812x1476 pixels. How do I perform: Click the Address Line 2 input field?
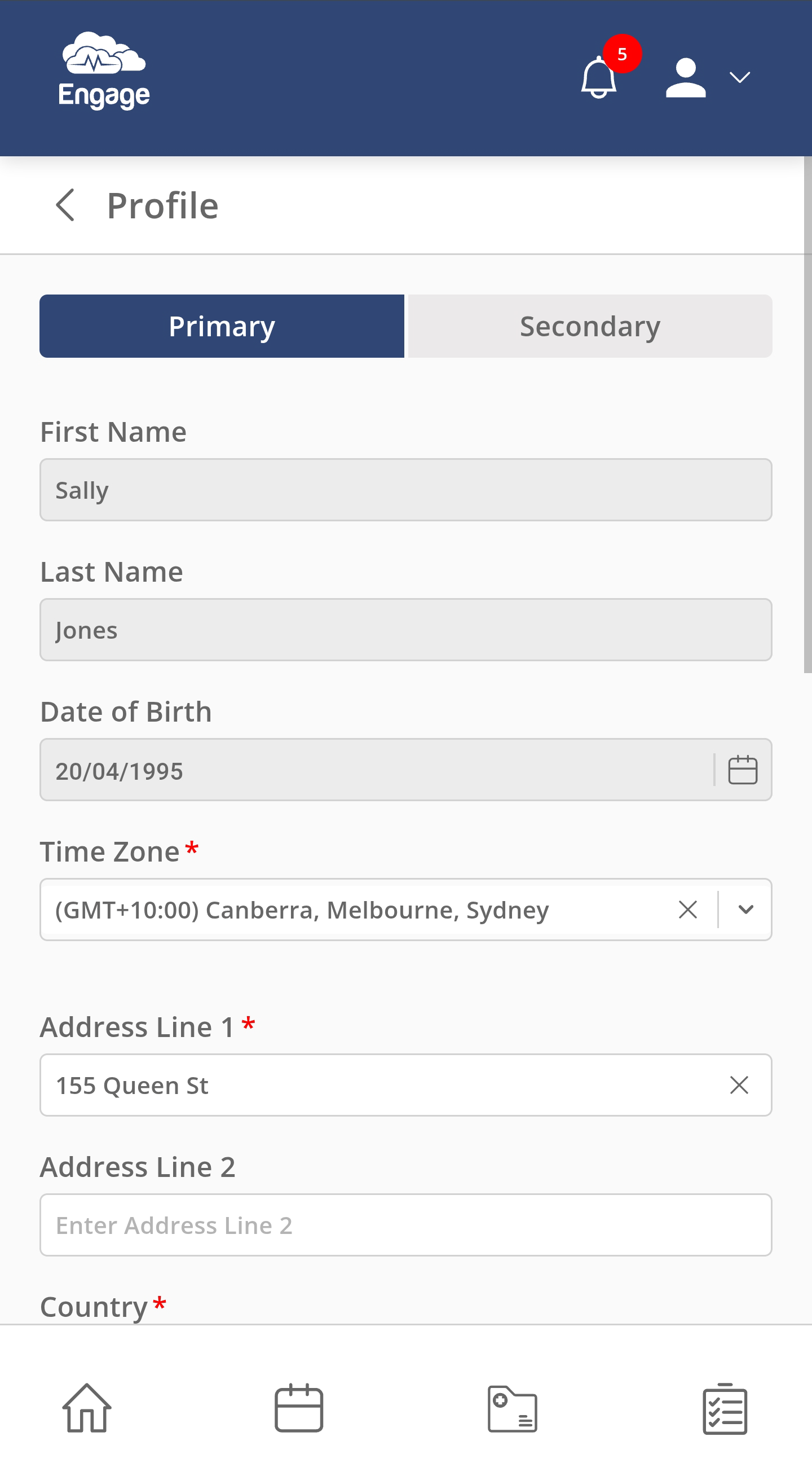tap(405, 1225)
